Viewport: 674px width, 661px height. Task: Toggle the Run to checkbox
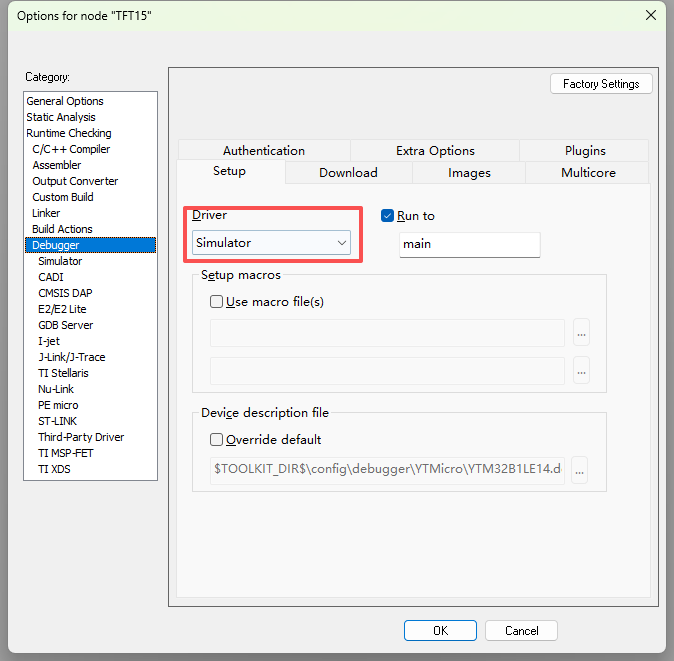point(388,216)
